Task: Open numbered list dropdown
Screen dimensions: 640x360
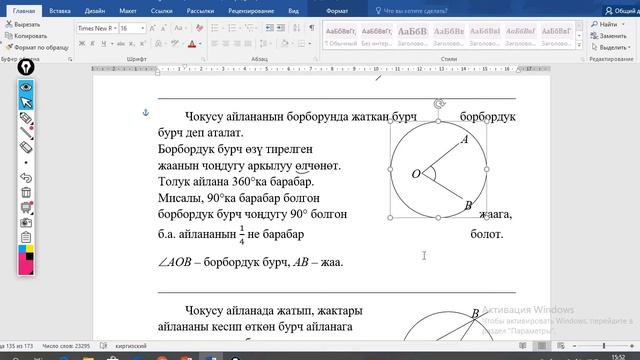Action: point(240,28)
